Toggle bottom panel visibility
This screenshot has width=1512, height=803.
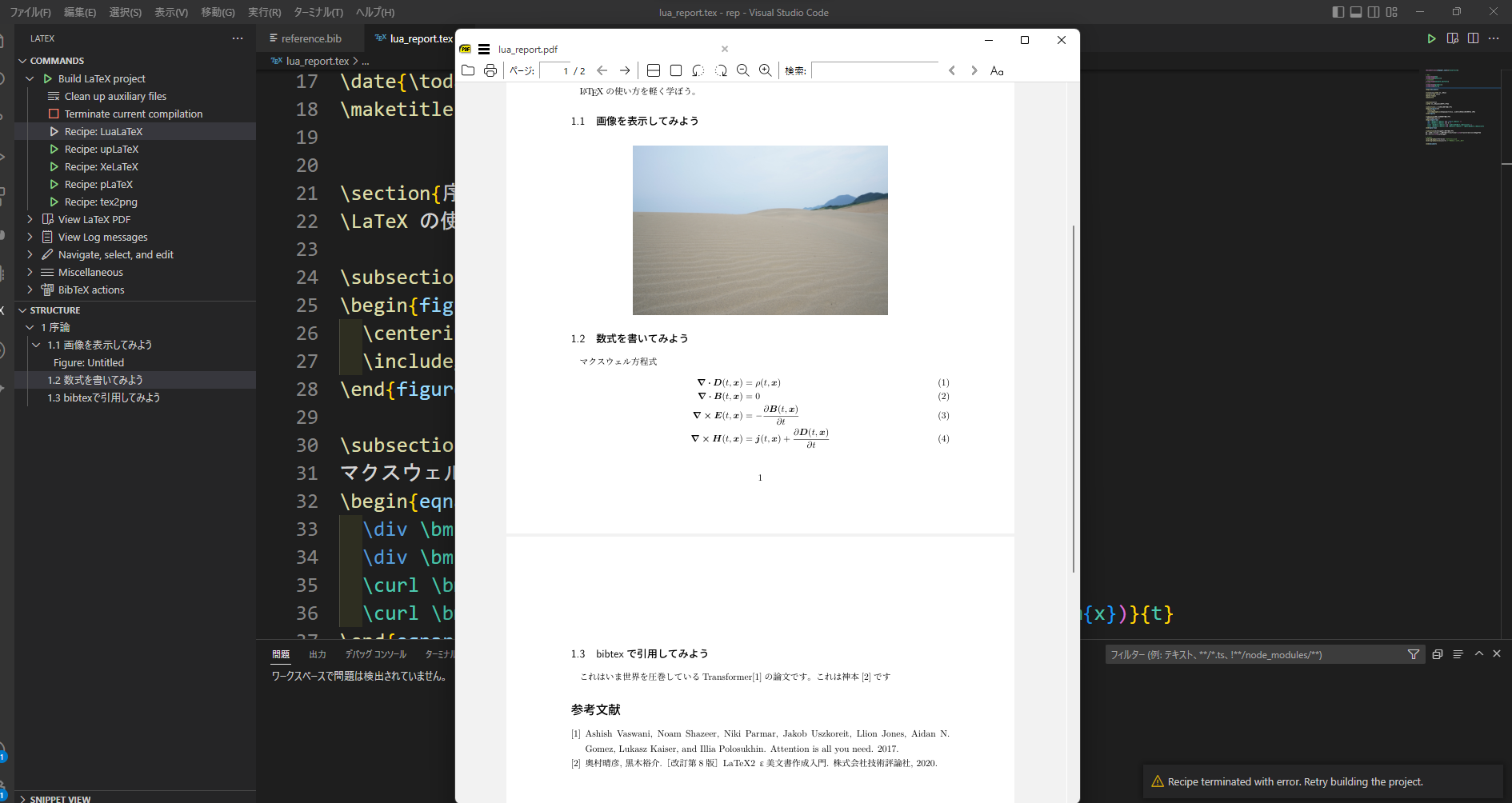(1356, 12)
